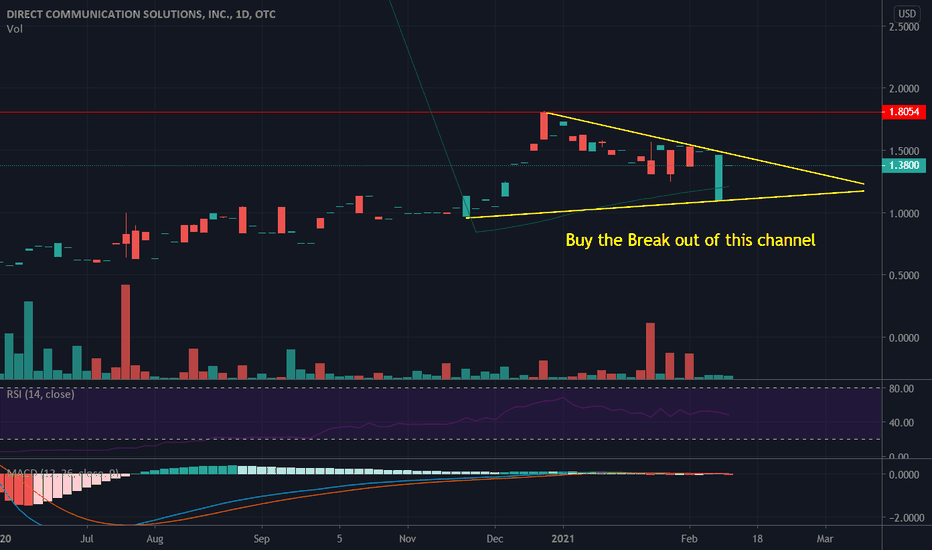Select the USD currency button
The image size is (932, 550).
point(906,13)
